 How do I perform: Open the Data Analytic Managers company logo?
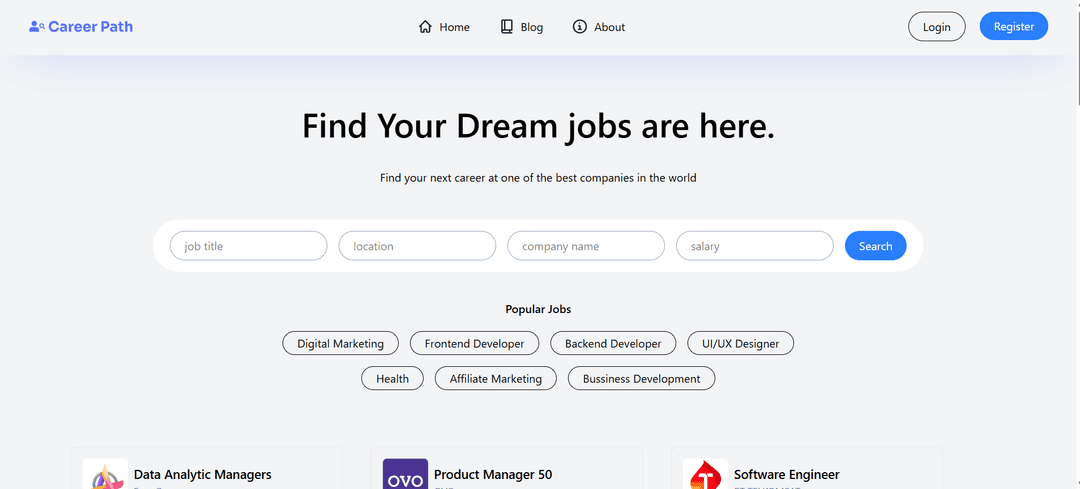tap(105, 475)
